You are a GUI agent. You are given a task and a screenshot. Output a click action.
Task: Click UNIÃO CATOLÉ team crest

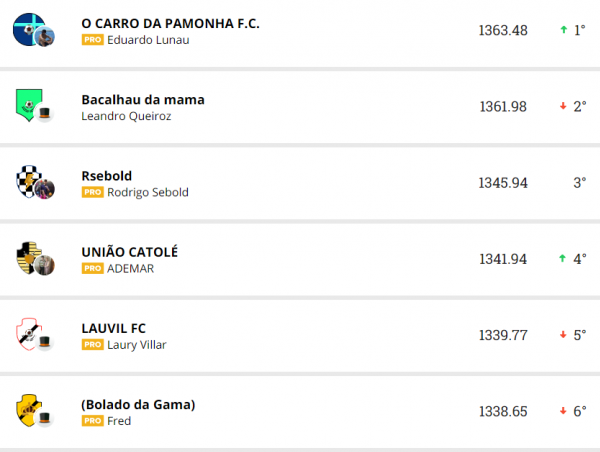point(28,258)
